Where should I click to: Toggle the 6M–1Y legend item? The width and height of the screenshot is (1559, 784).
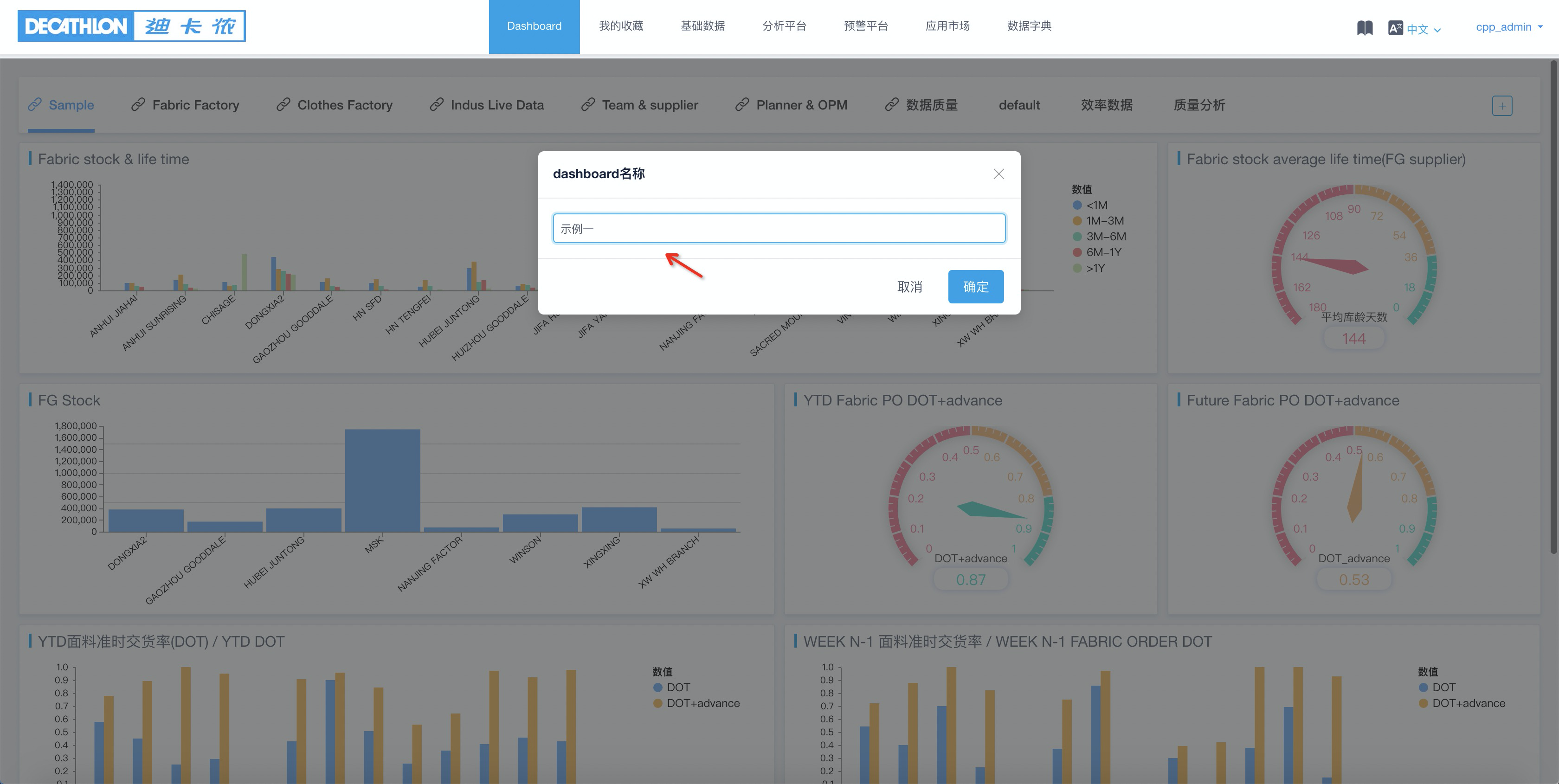coord(1096,252)
